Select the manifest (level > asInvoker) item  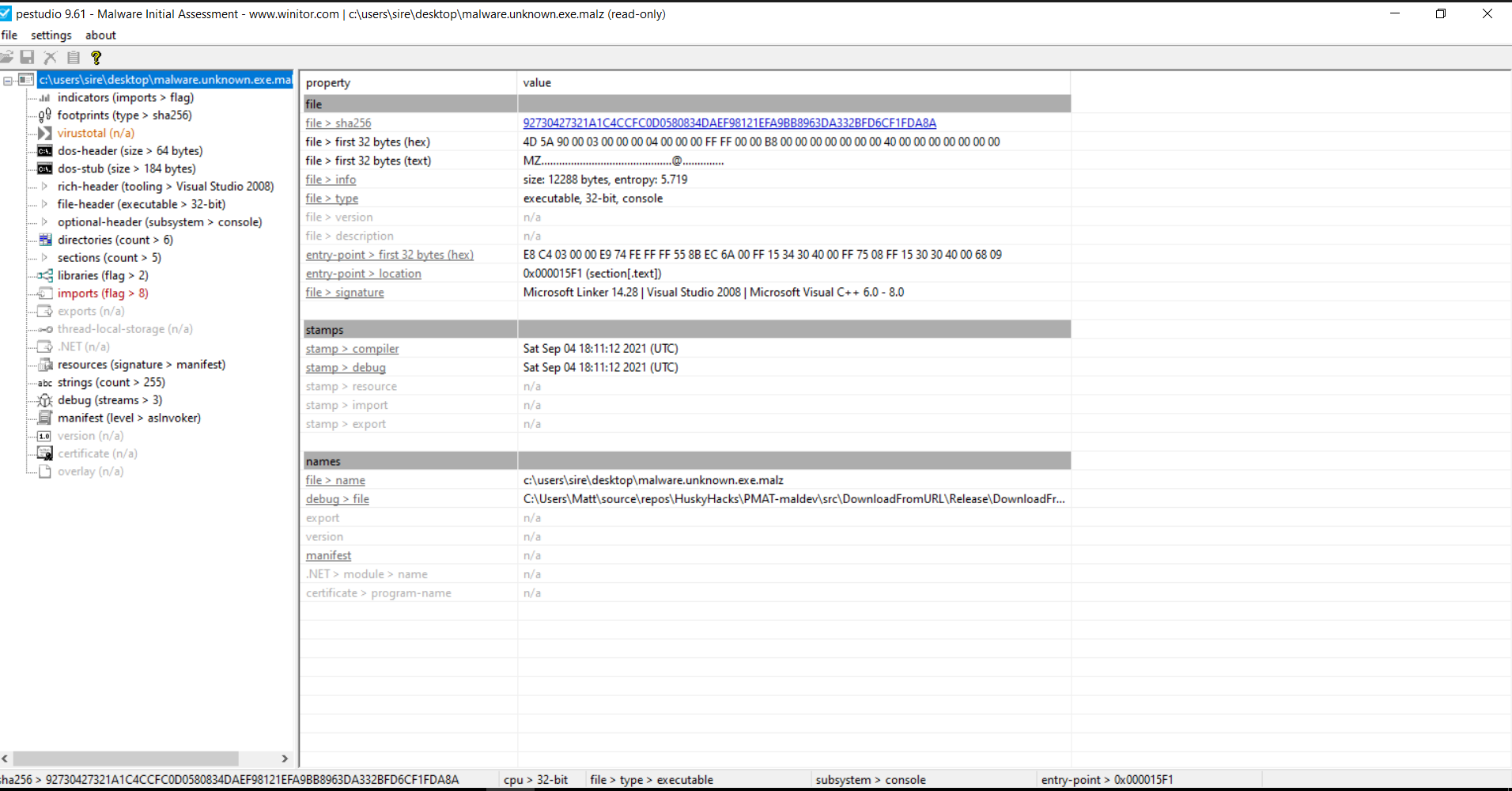pos(129,418)
